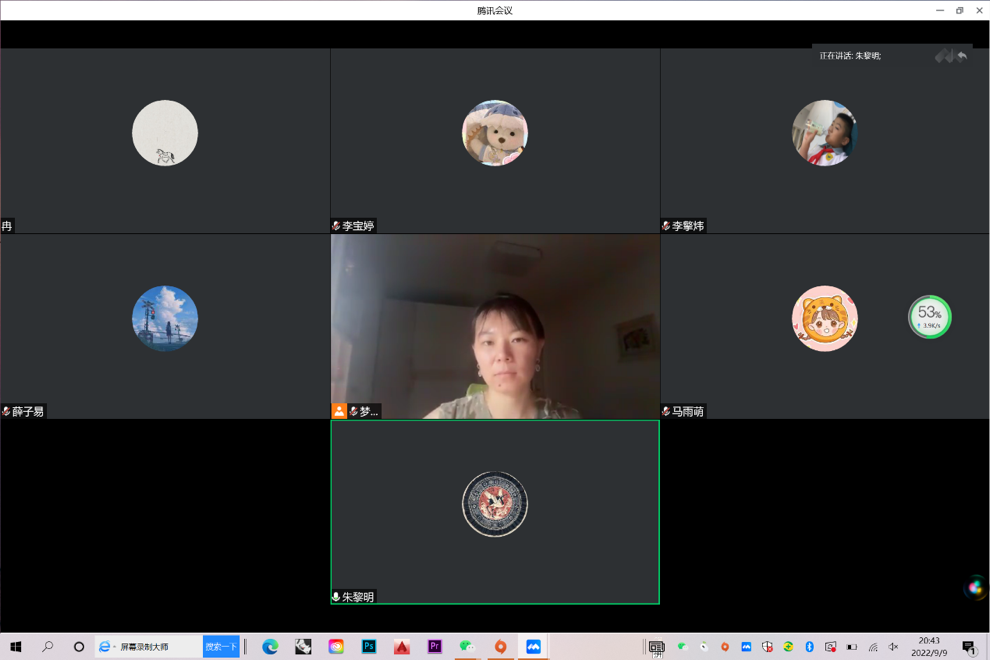The image size is (990, 660).
Task: Open the Windows Start menu
Action: [x=18, y=645]
